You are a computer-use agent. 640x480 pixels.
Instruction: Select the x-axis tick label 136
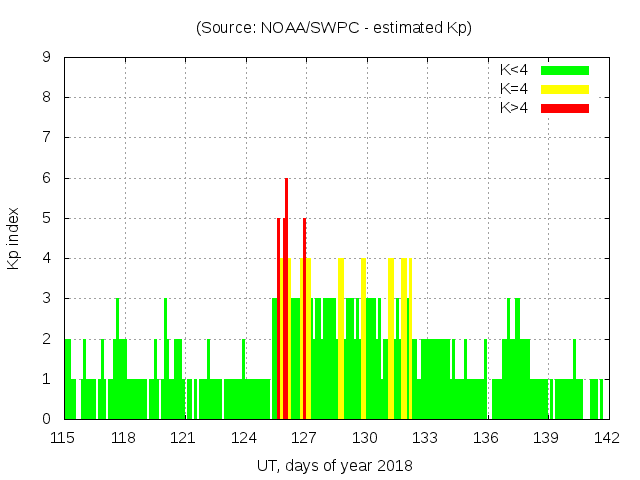click(x=486, y=438)
